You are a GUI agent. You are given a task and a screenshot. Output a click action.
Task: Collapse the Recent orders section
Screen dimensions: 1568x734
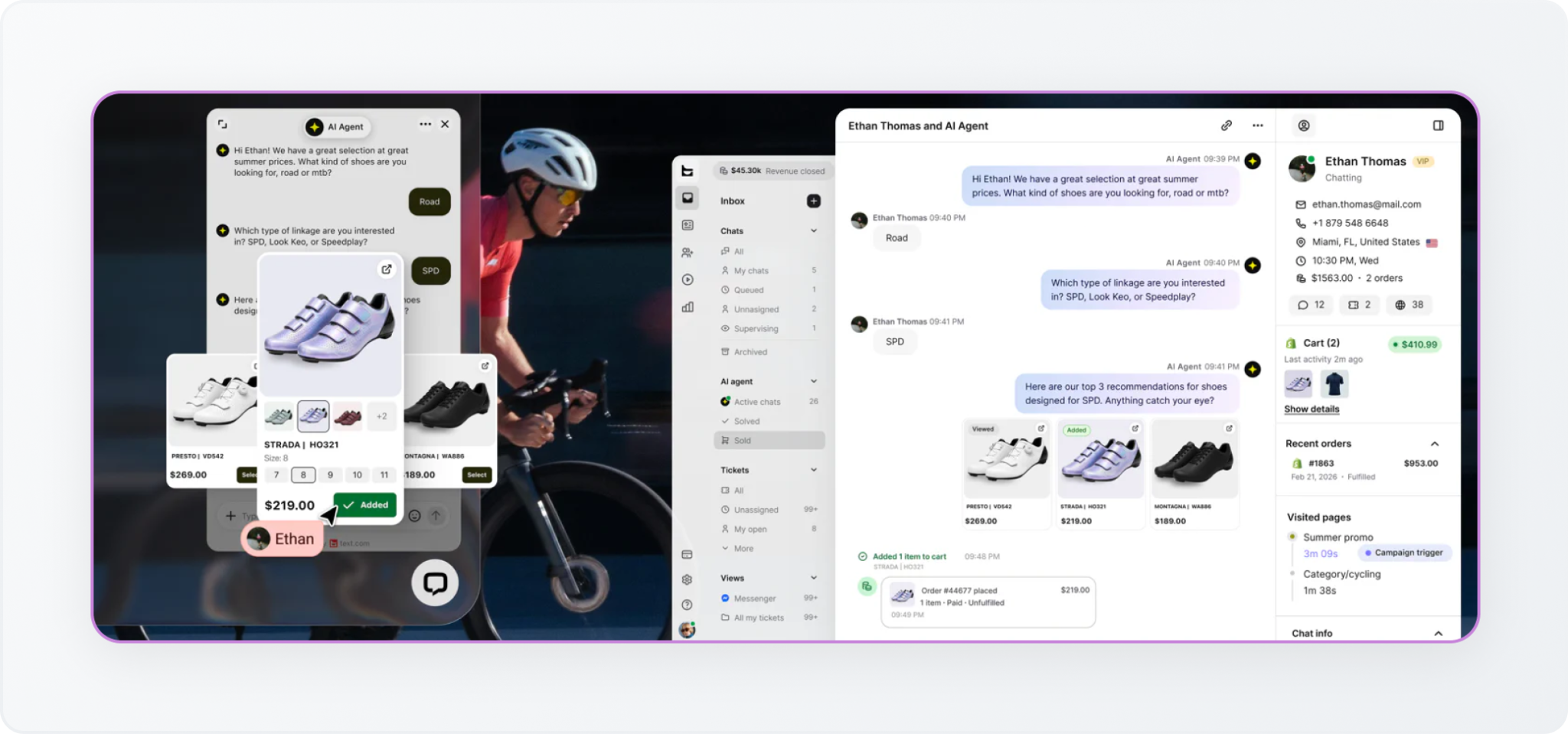[x=1435, y=444]
